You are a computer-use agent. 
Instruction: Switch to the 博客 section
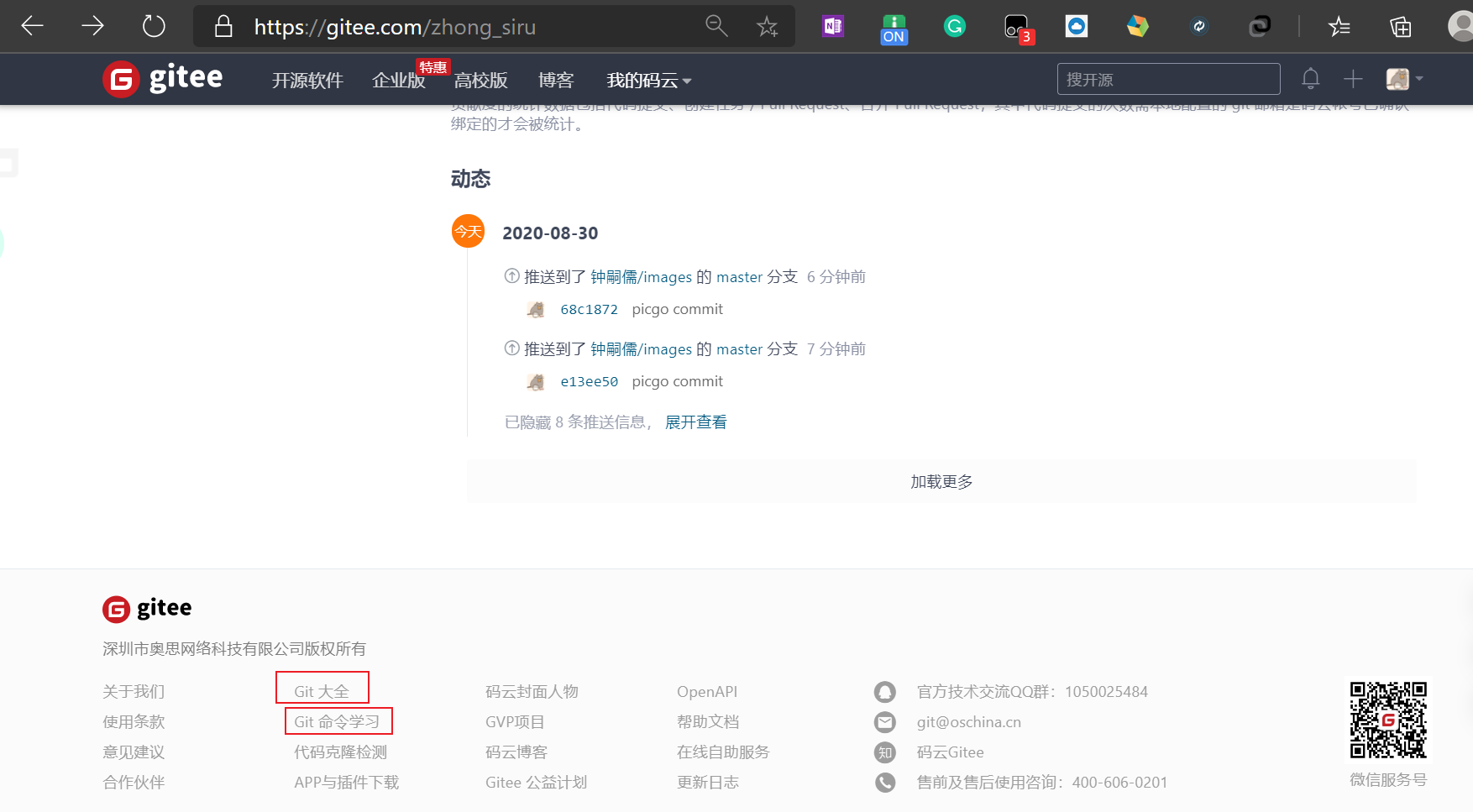coord(556,80)
